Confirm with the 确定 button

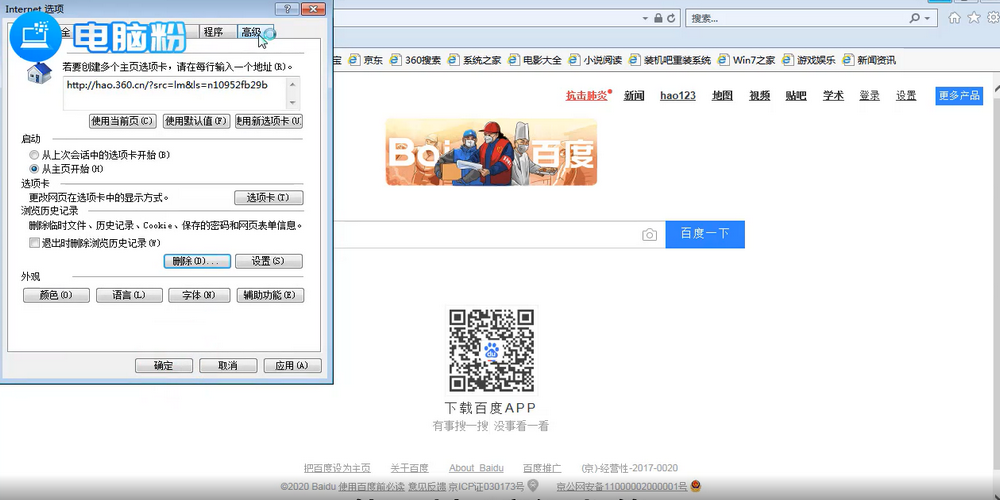point(164,365)
